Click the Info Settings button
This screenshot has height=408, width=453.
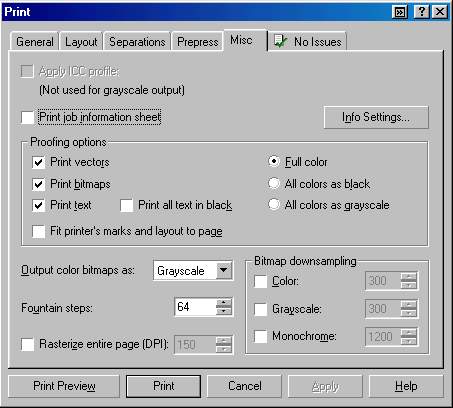tap(376, 117)
